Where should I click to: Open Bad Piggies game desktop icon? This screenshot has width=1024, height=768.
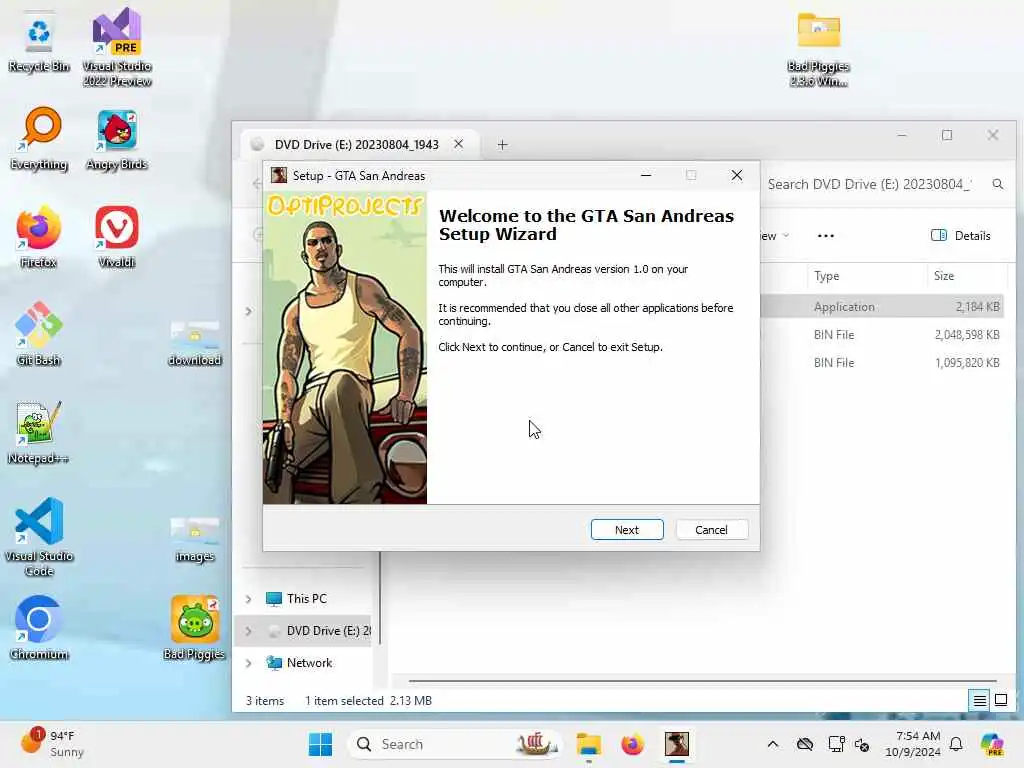click(x=195, y=628)
